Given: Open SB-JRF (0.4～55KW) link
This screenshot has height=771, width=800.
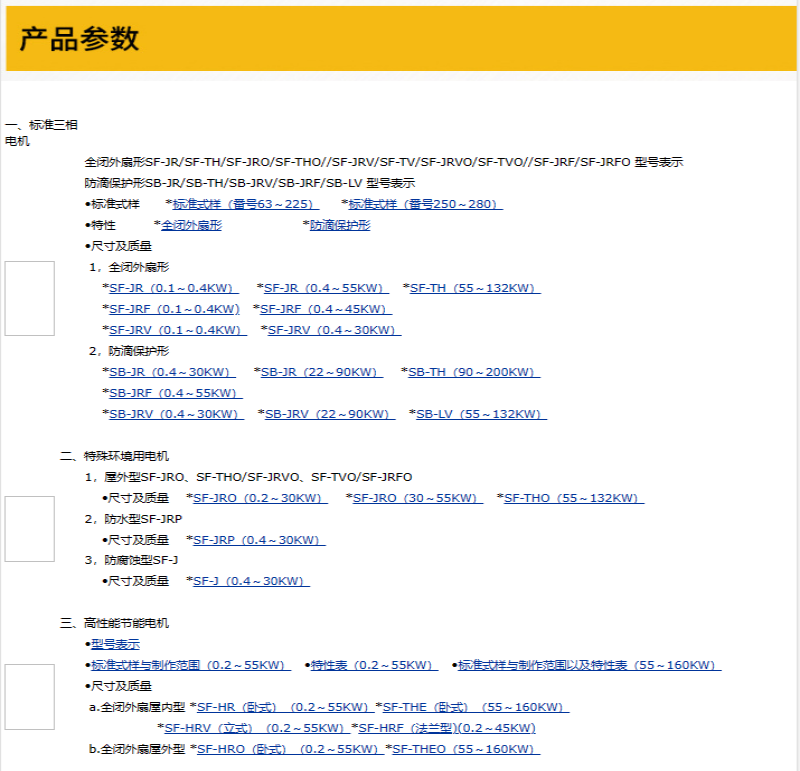Looking at the screenshot, I should click(x=175, y=393).
